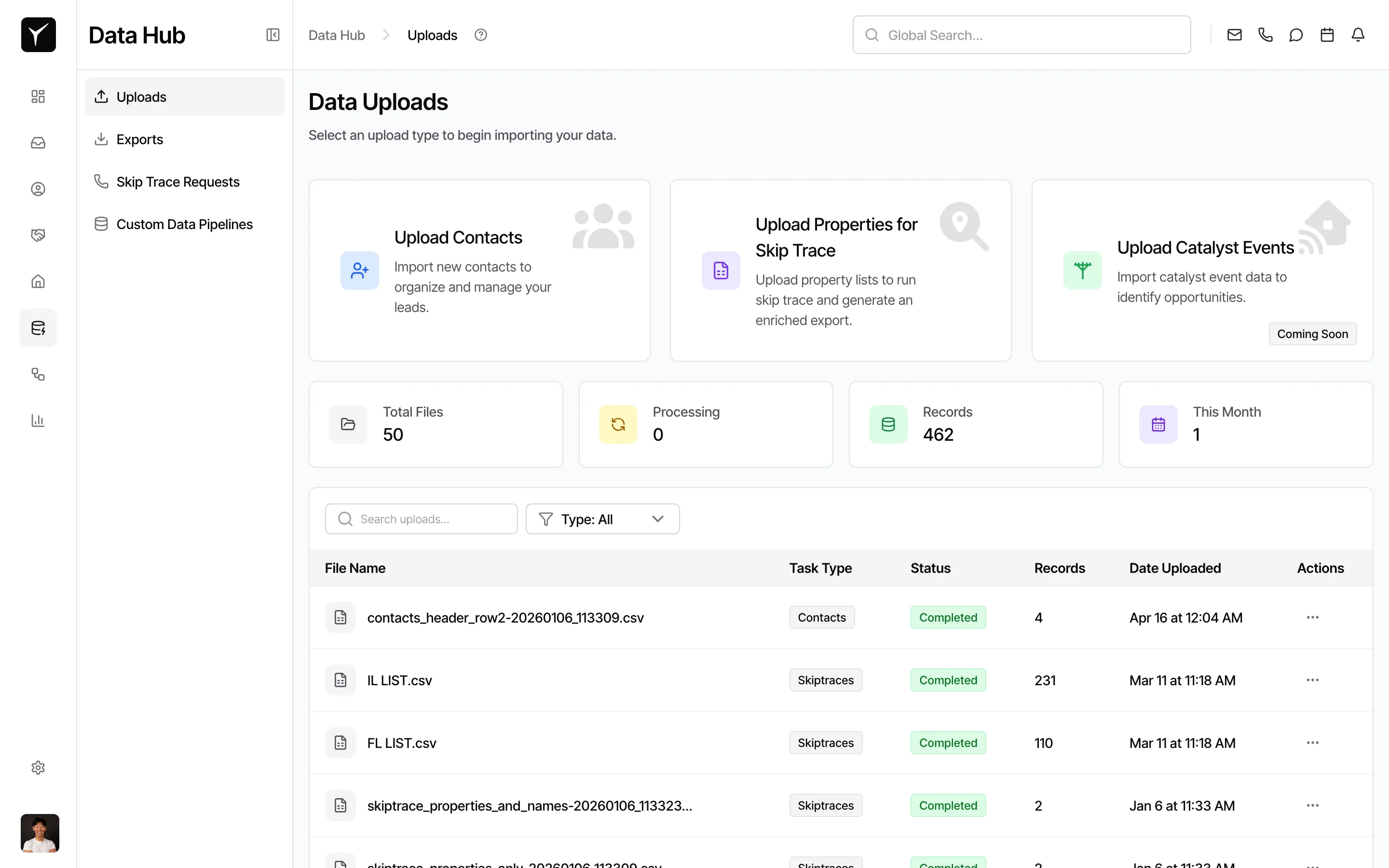Open the chat bubble icon in top bar
Screen dimensions: 1389x868
pos(1296,34)
